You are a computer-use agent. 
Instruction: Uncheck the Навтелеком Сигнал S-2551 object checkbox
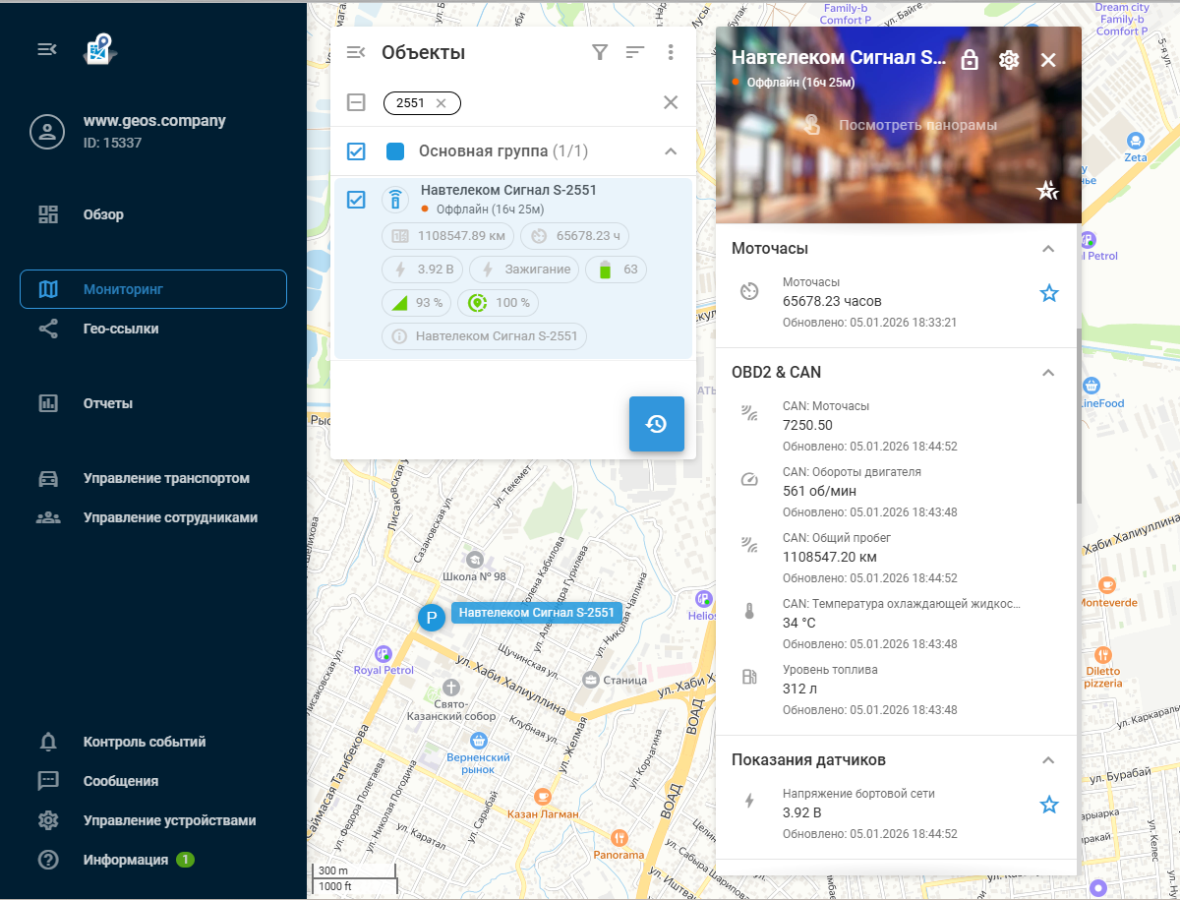[356, 200]
